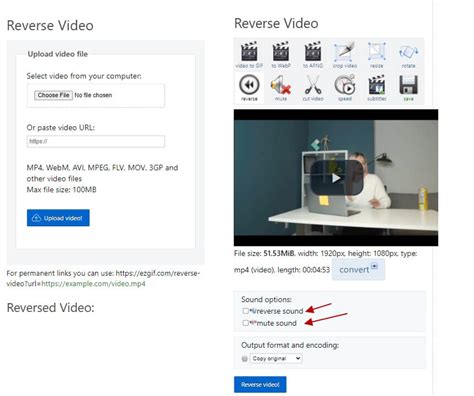Click the Choose File button
Viewport: 474px width, 396px height.
(x=53, y=95)
